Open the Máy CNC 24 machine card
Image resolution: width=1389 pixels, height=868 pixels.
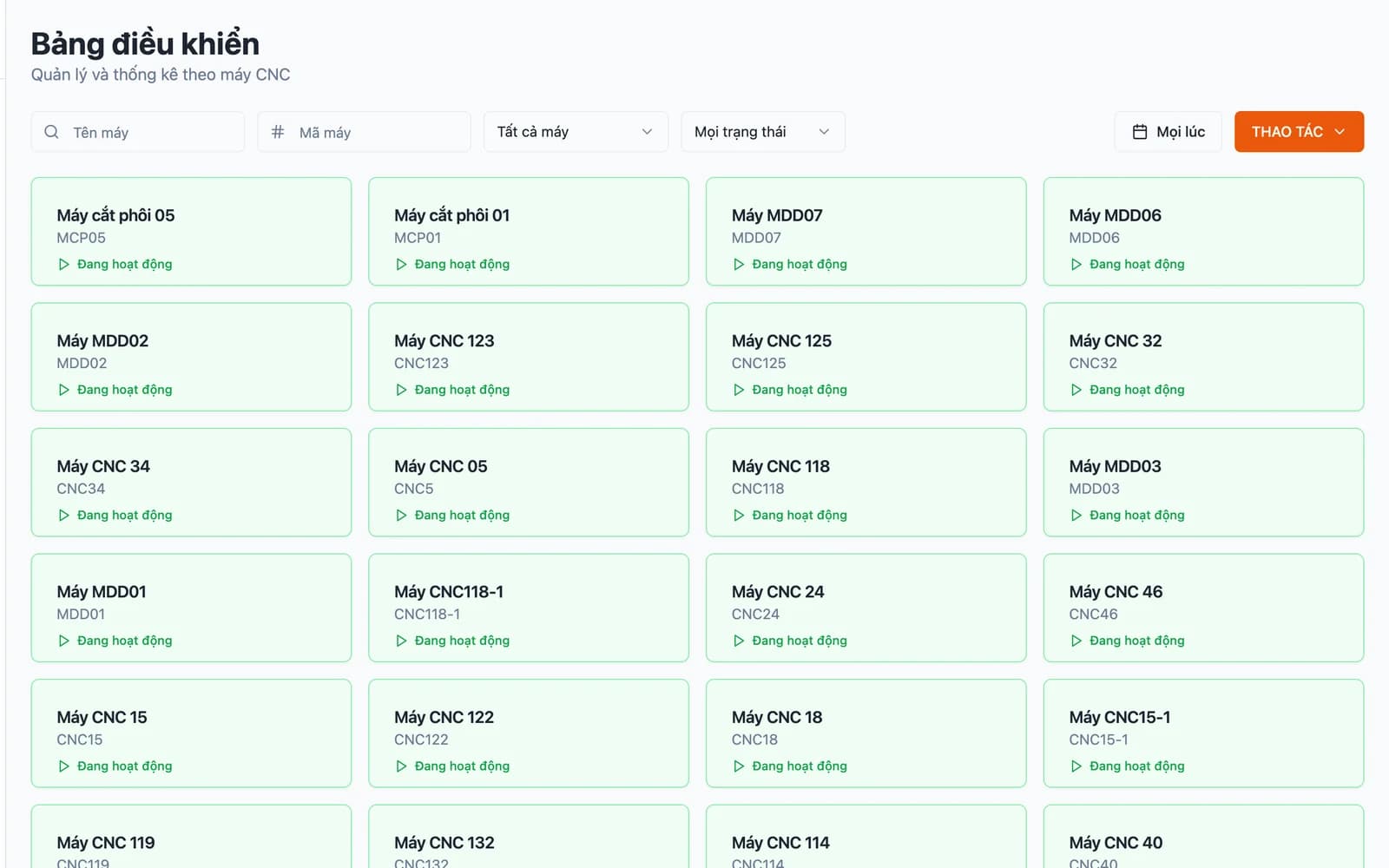pos(866,608)
